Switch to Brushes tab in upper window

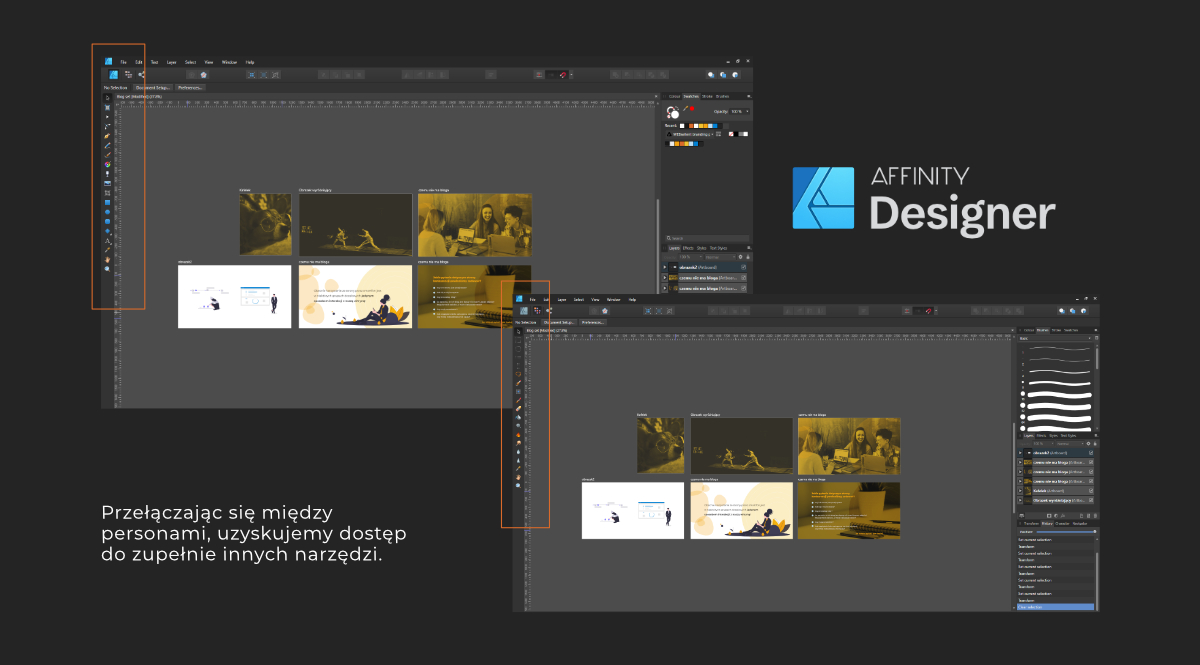tap(722, 97)
